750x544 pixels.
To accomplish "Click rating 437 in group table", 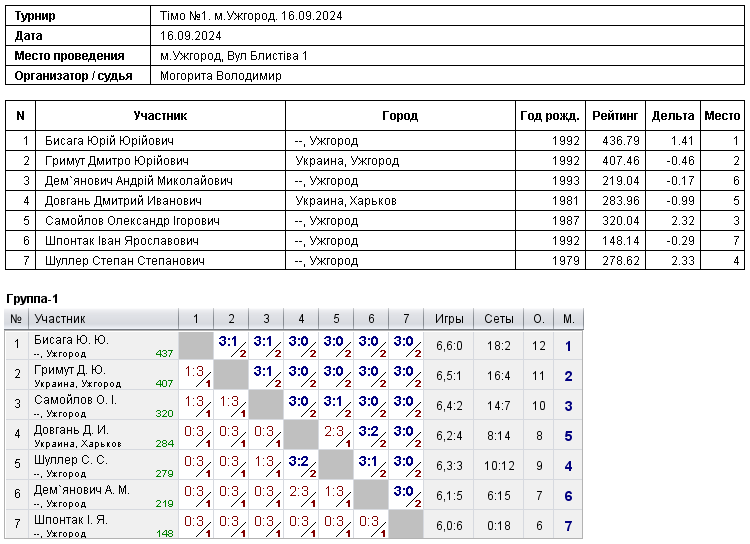I will pyautogui.click(x=164, y=354).
